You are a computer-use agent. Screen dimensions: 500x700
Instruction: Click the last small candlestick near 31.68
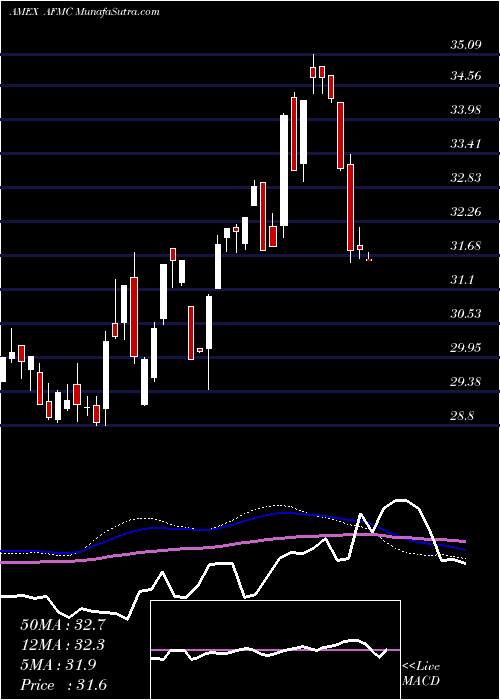coord(369,258)
